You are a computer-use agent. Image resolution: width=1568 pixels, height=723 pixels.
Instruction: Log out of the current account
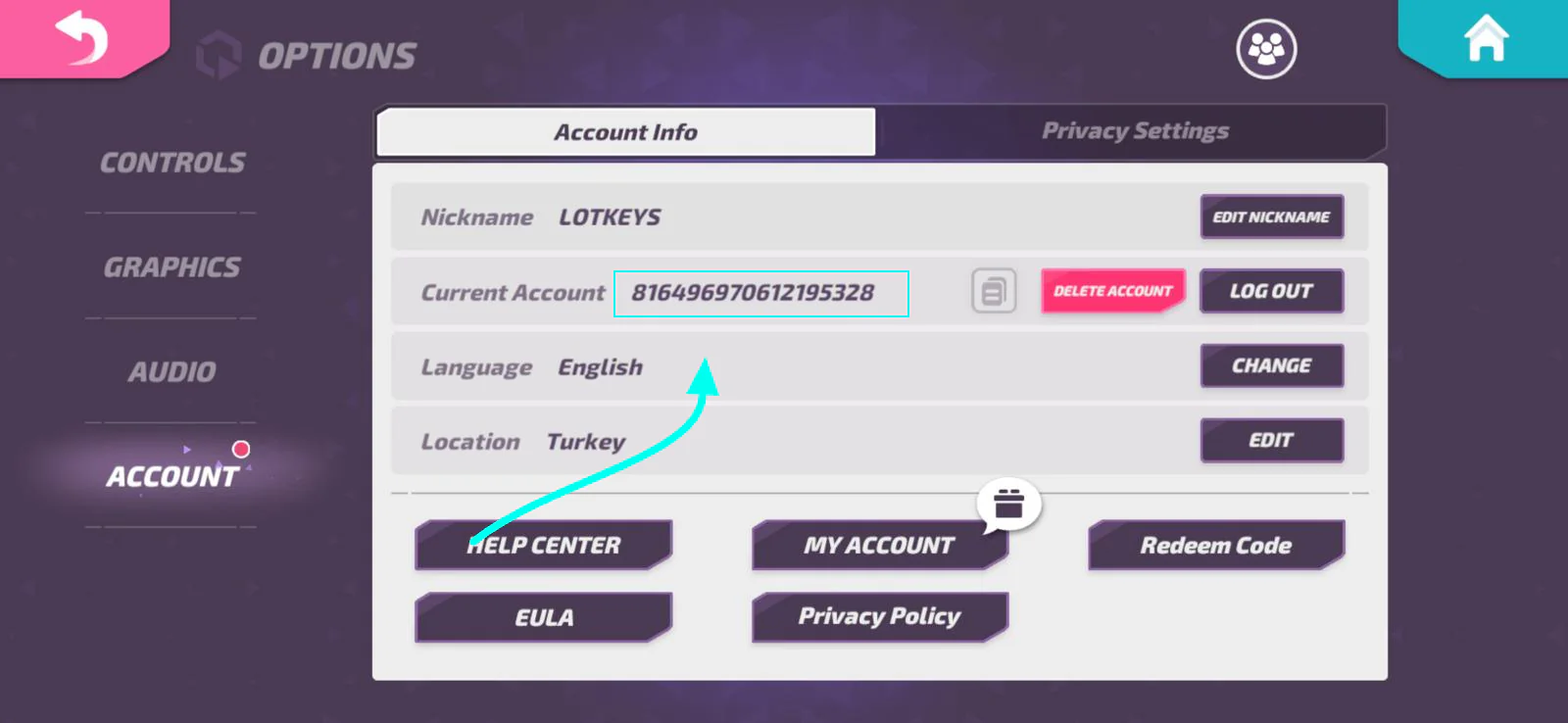[1271, 291]
